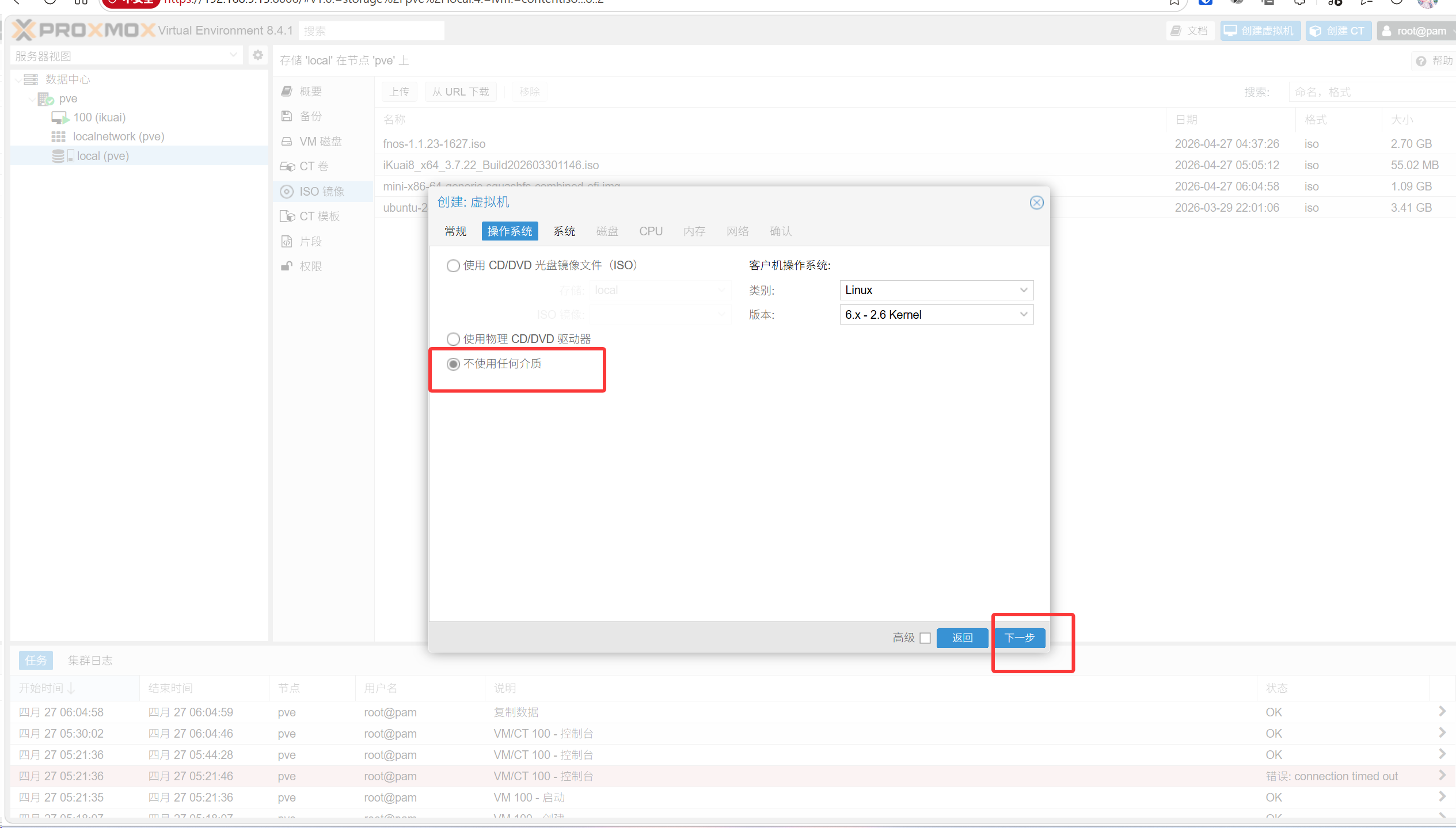
Task: Click the 帮助 help icon button
Action: pyautogui.click(x=1433, y=61)
